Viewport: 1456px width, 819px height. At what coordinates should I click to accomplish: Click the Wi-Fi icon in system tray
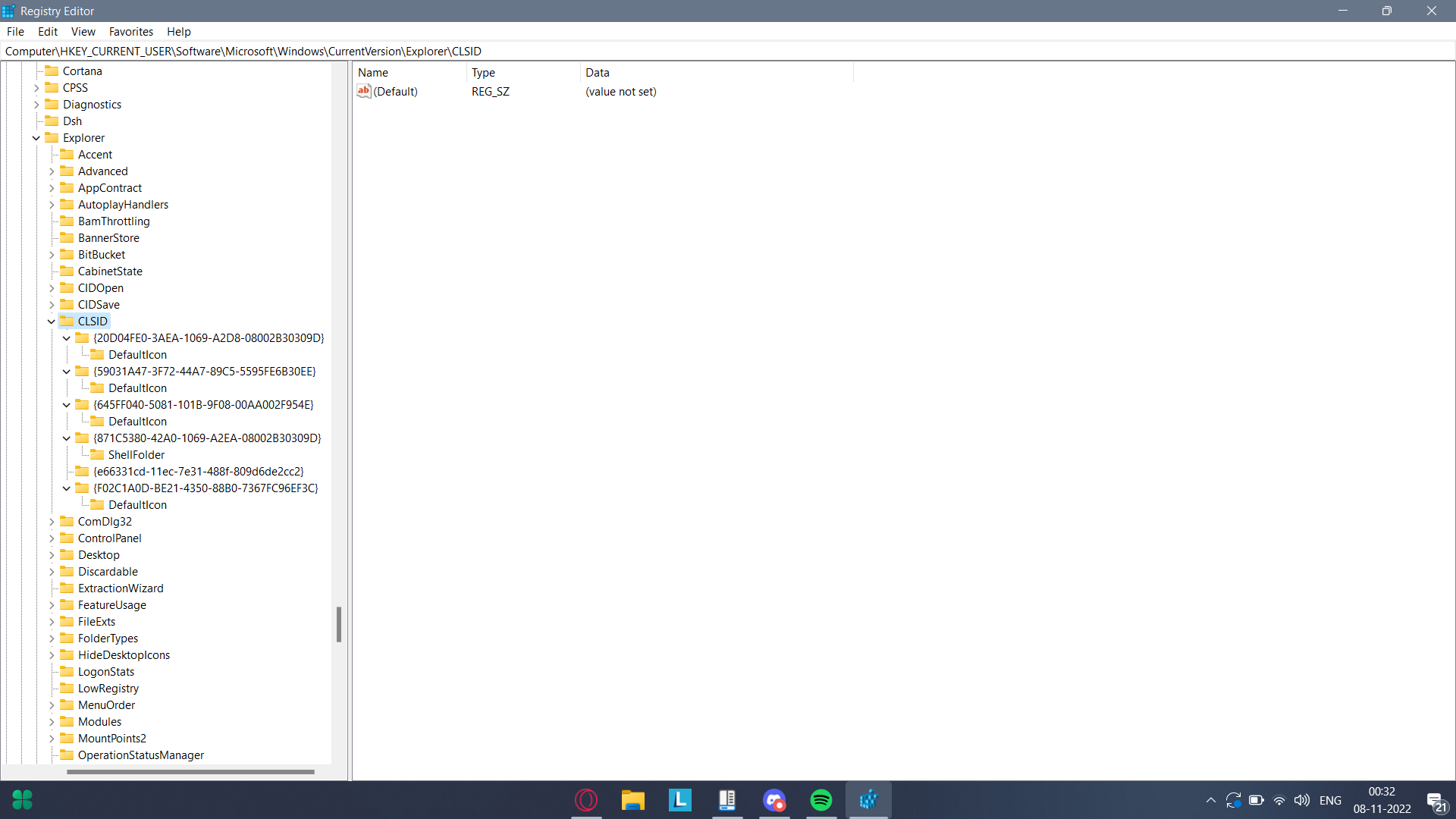(1279, 800)
